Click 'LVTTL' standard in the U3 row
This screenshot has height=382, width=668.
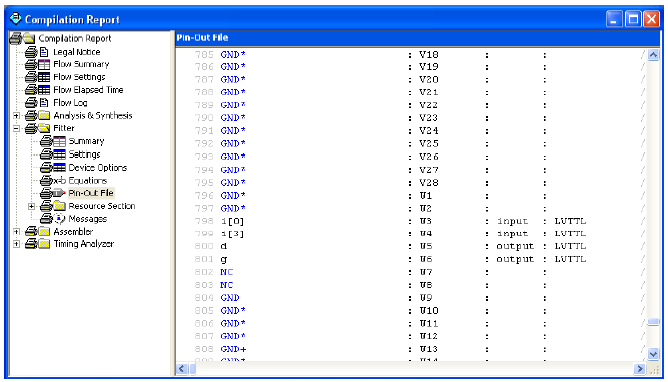coord(570,221)
